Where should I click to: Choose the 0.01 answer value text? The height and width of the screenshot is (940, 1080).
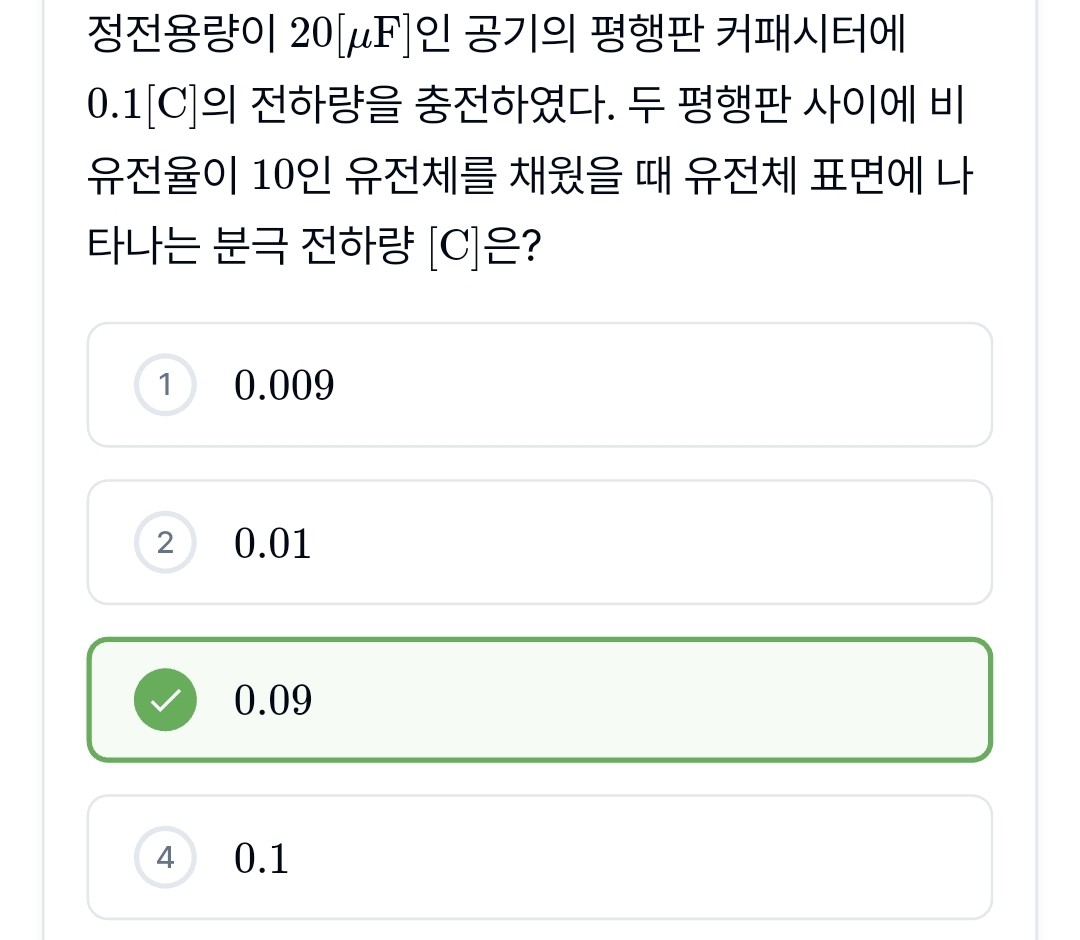tap(272, 543)
